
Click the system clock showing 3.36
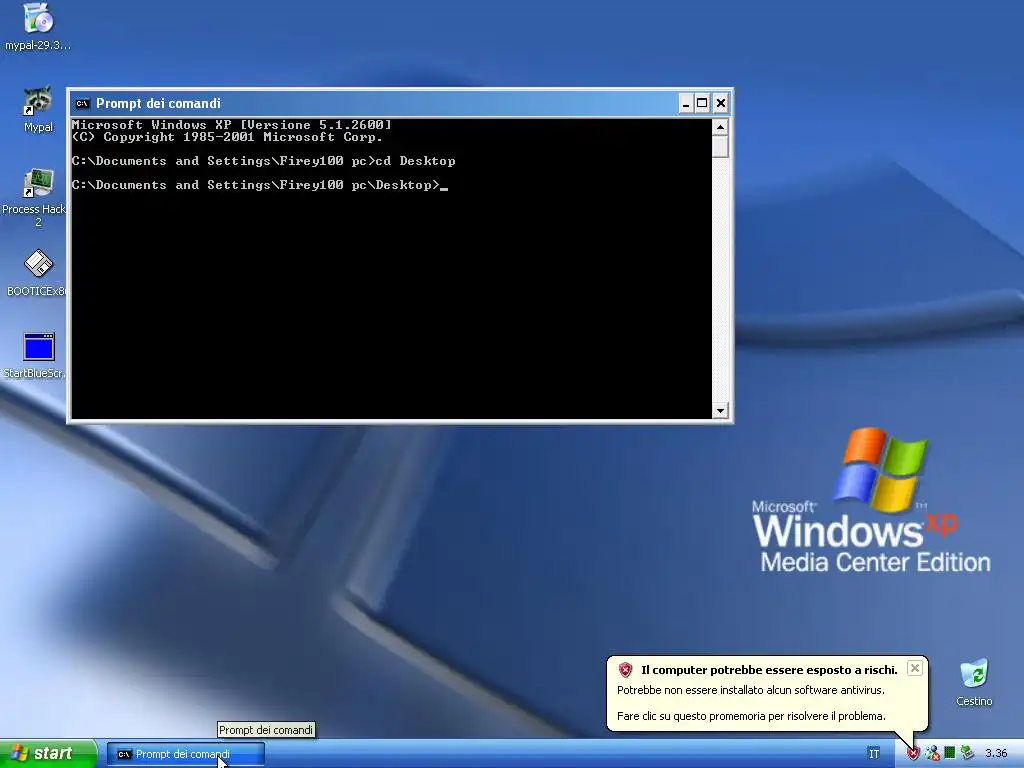[x=996, y=754]
